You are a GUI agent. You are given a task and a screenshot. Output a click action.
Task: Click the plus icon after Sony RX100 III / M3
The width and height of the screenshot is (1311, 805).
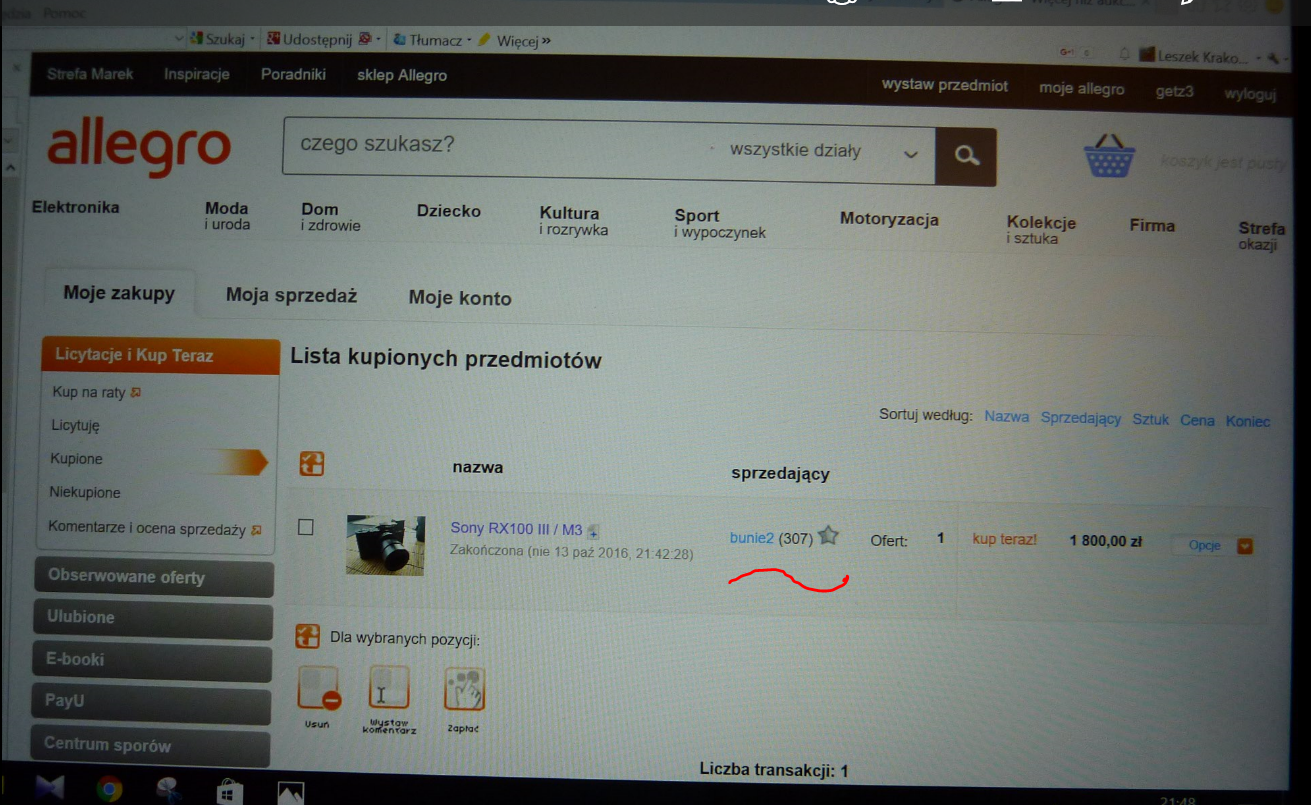click(593, 532)
